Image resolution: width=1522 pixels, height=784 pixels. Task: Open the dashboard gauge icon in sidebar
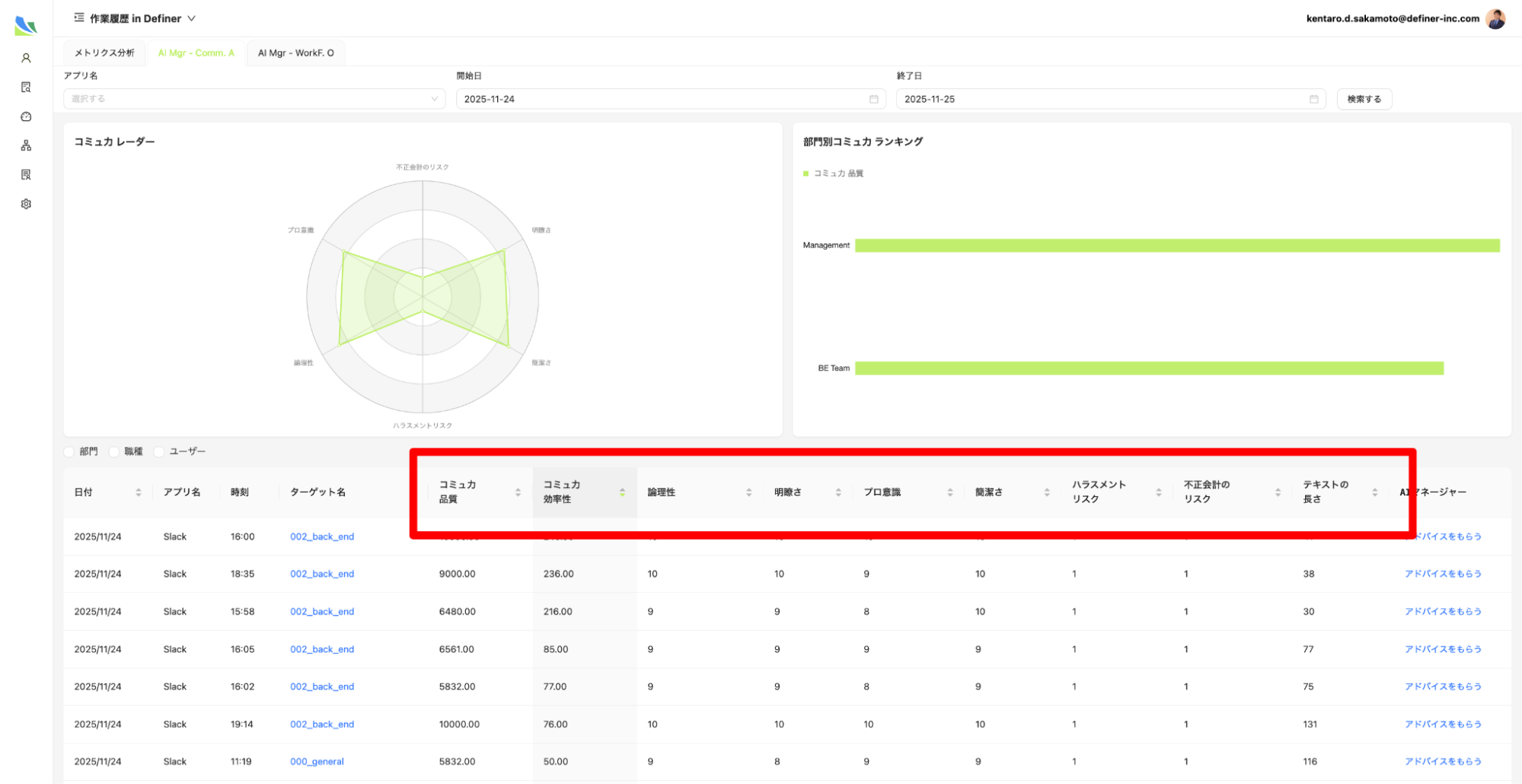click(x=26, y=116)
